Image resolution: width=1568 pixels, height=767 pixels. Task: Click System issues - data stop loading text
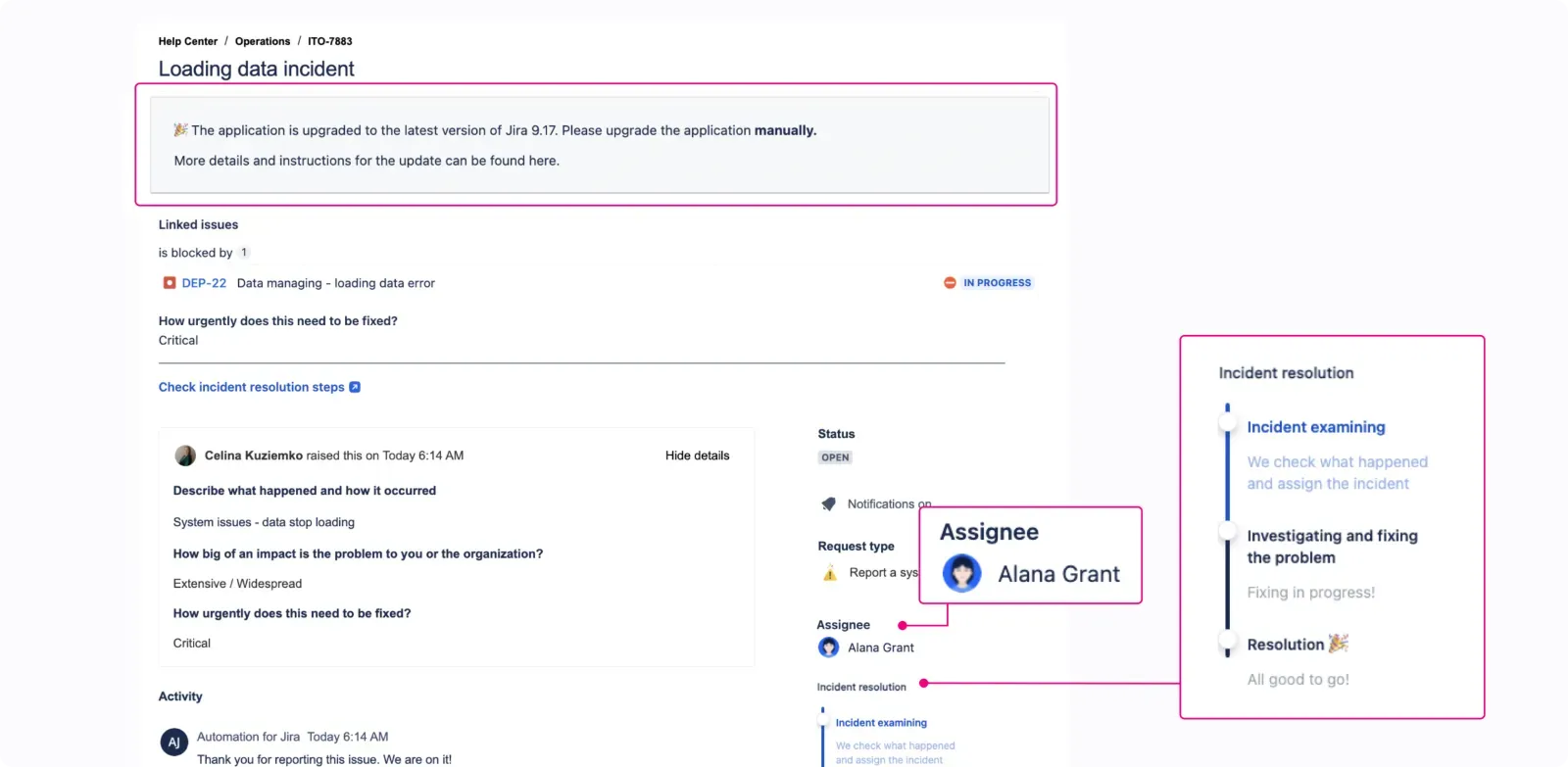pyautogui.click(x=264, y=522)
